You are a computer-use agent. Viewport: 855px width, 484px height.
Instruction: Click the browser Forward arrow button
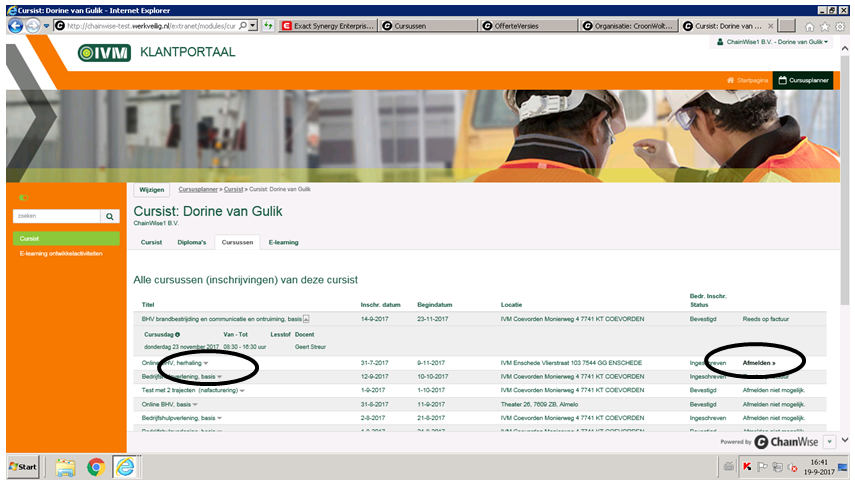click(33, 26)
